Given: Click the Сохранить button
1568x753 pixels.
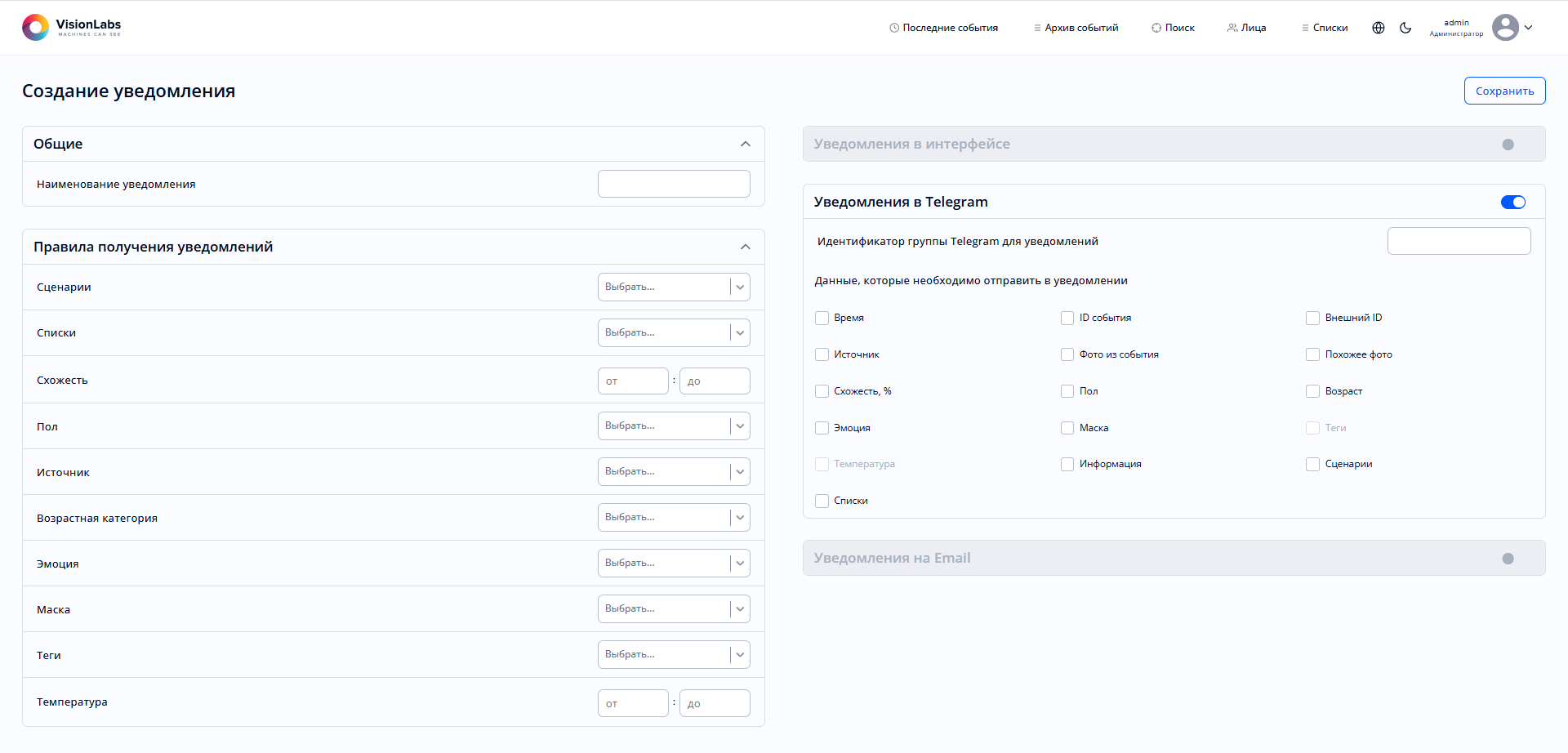Looking at the screenshot, I should [1504, 91].
